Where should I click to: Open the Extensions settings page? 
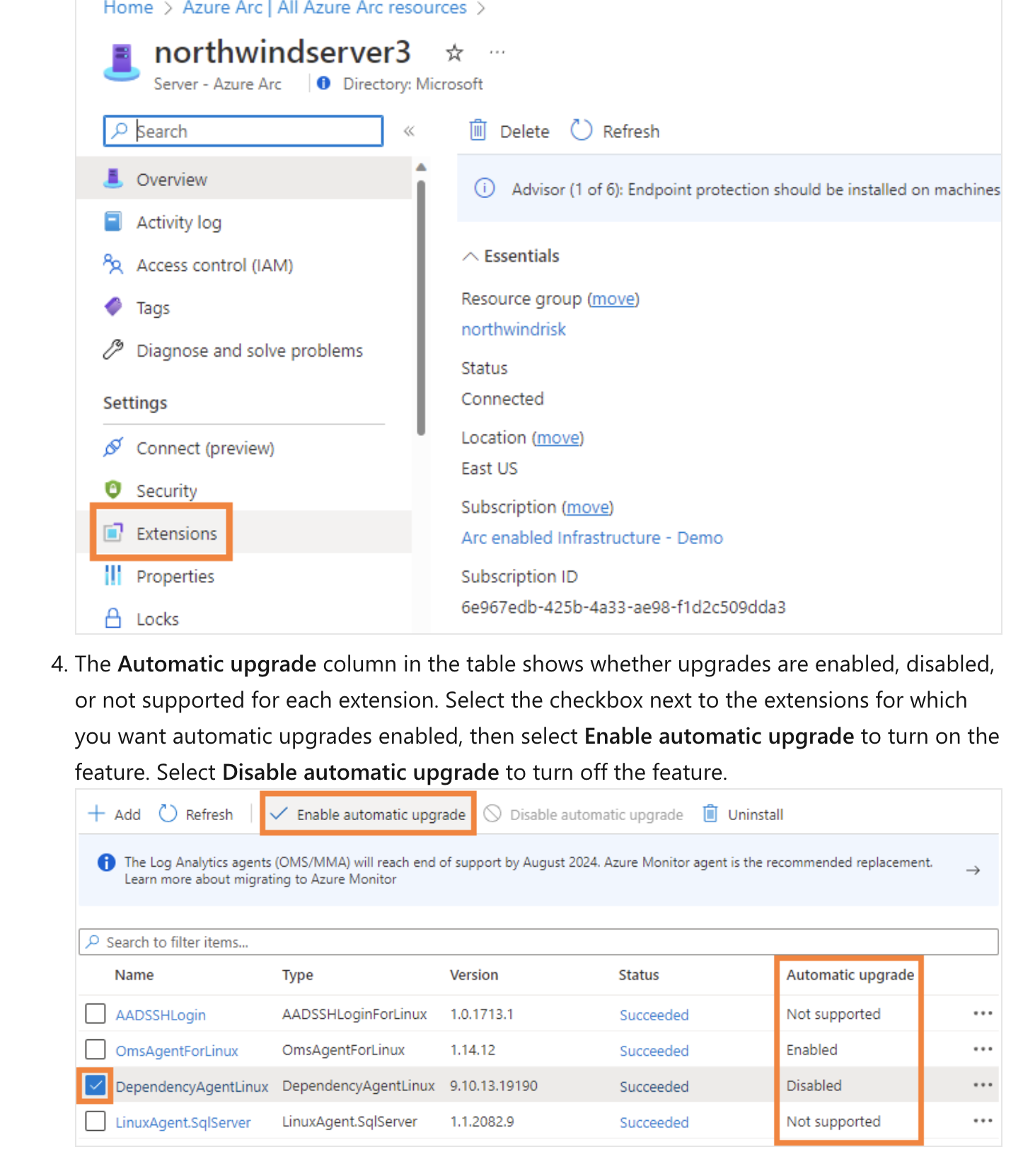(176, 534)
